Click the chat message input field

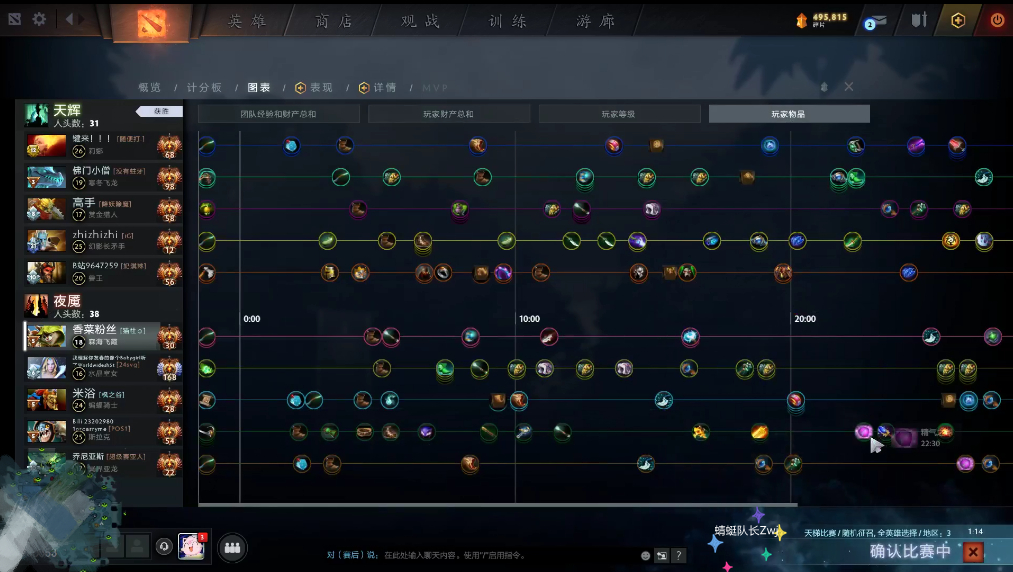point(481,555)
